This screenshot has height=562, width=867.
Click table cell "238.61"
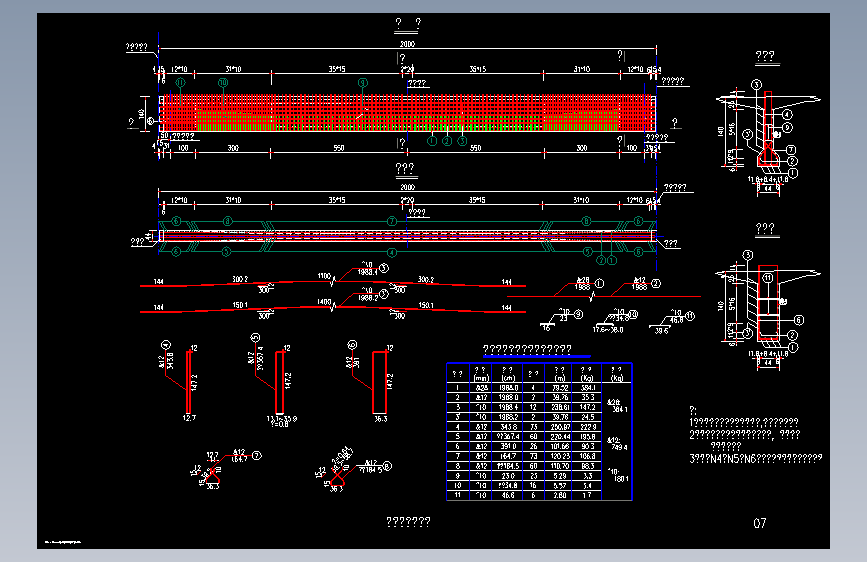coord(560,407)
